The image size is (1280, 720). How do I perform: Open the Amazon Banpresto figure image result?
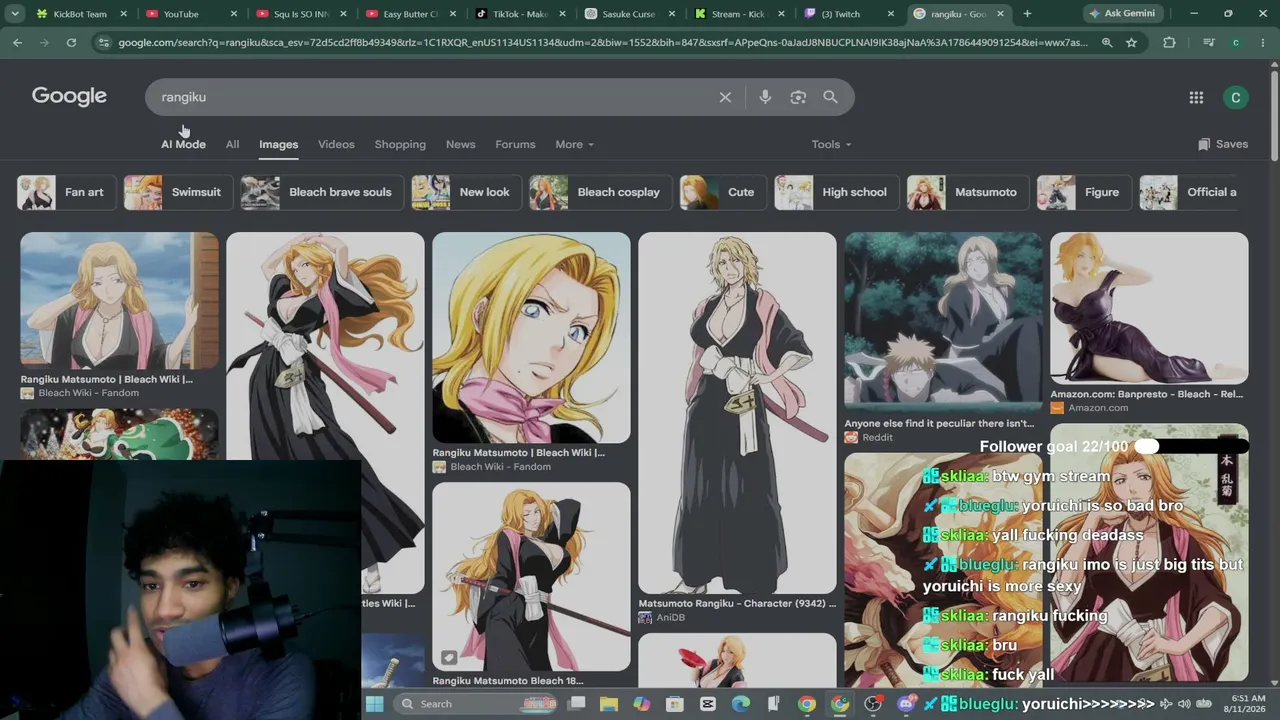[1149, 308]
